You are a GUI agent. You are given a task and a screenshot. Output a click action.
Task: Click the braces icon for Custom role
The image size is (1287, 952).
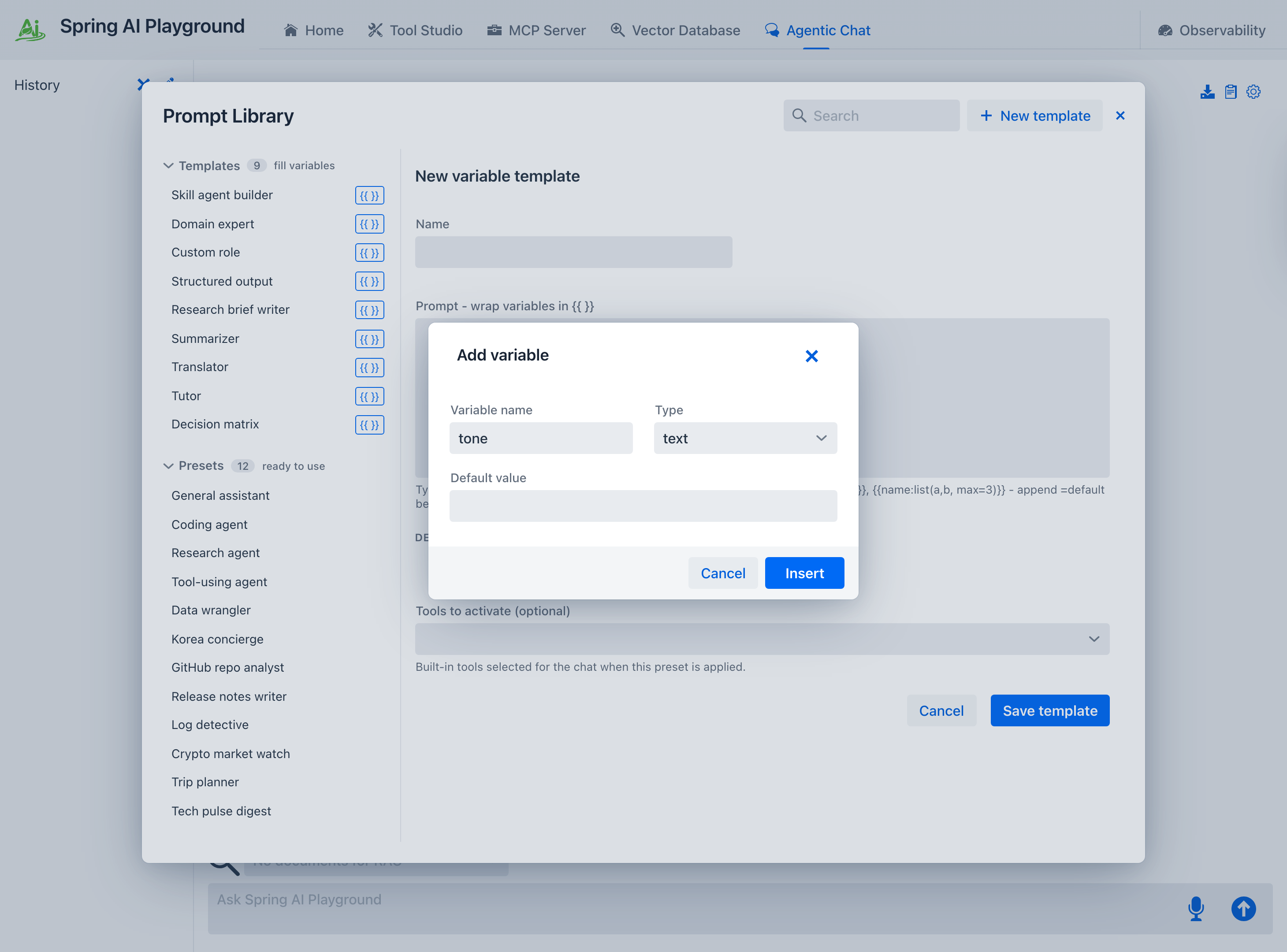point(369,253)
